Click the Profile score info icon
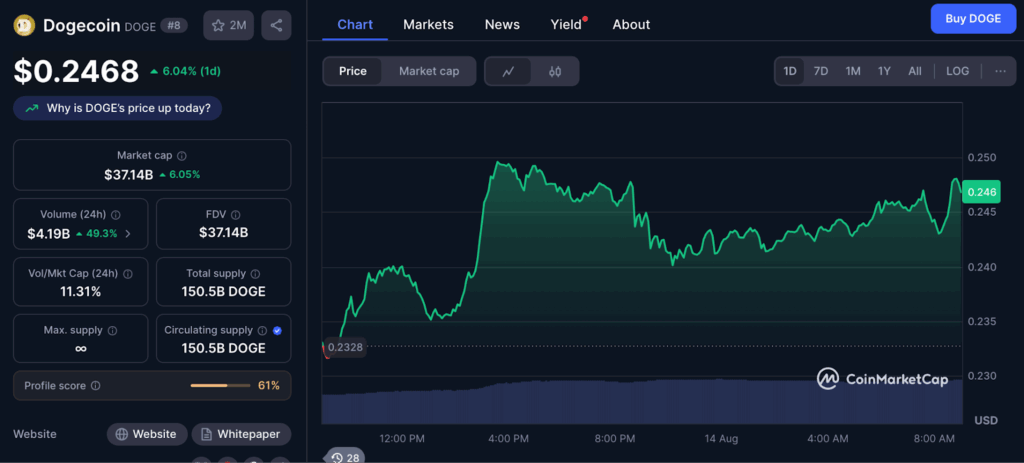1024x463 pixels. point(96,385)
